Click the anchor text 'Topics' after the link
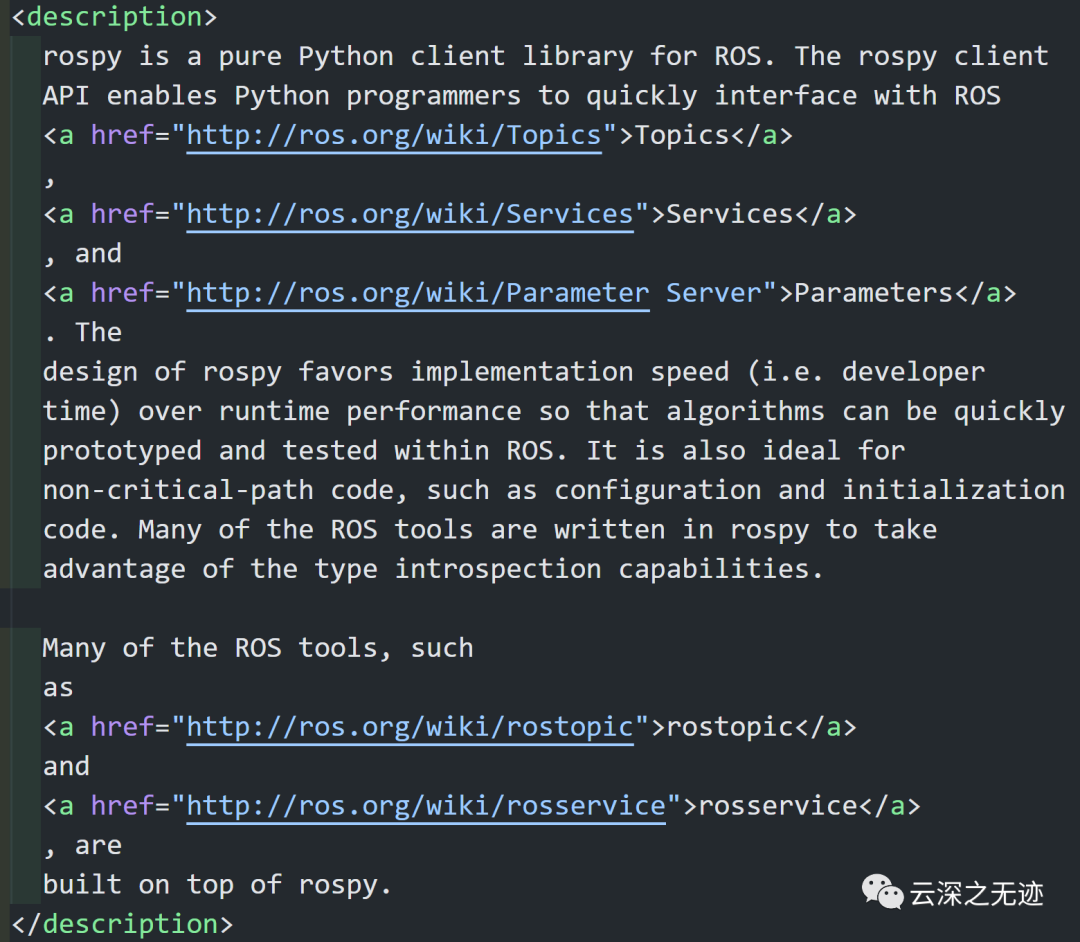Screen dimensions: 1080x942 pyautogui.click(x=681, y=136)
